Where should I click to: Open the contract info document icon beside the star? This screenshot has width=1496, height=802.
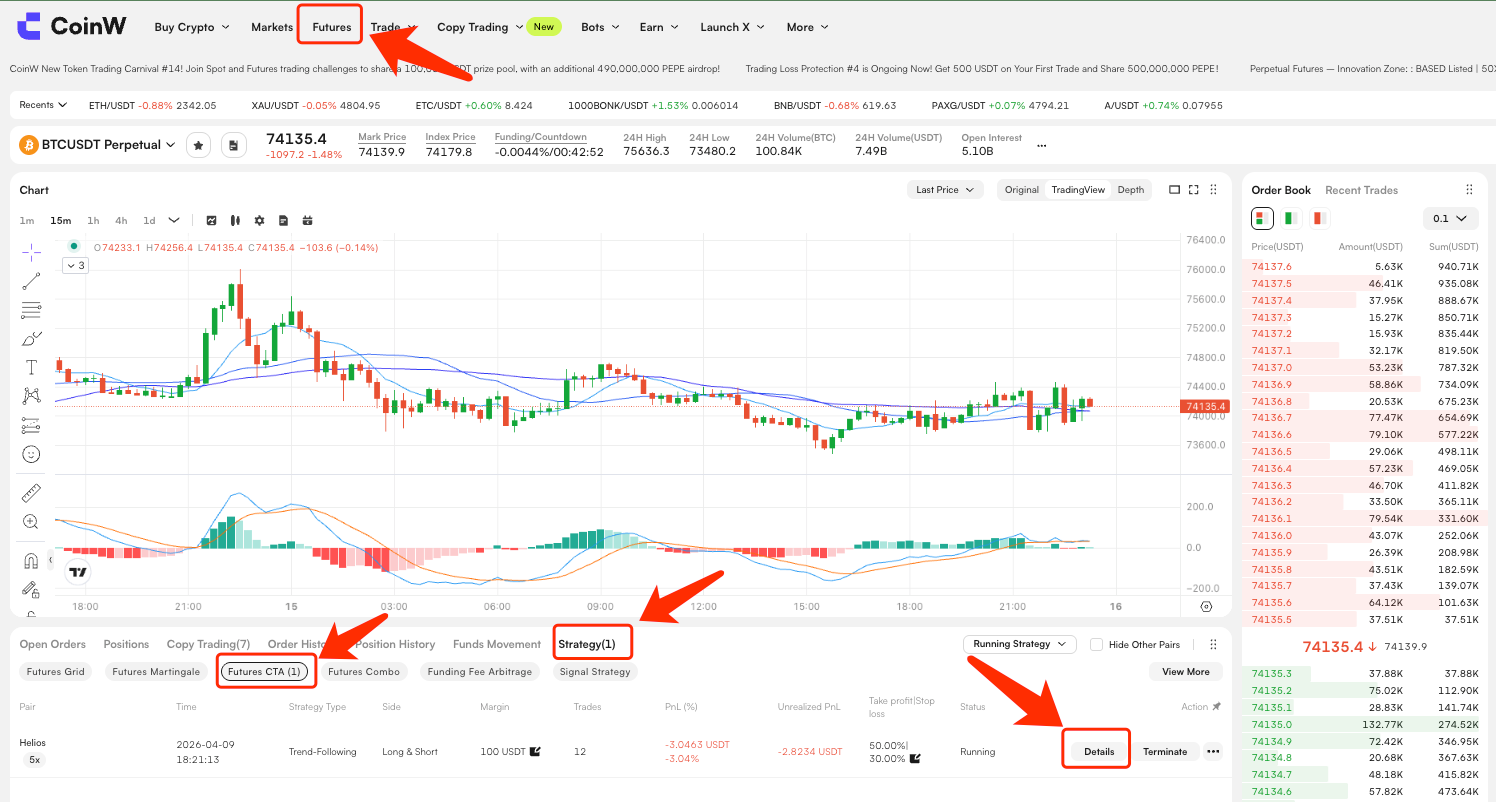click(233, 146)
